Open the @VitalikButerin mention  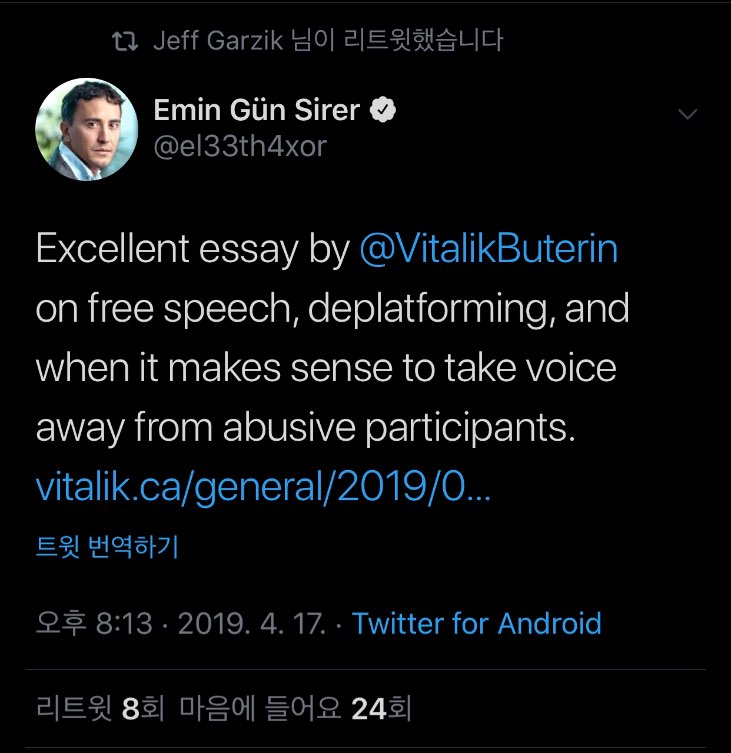tap(489, 249)
